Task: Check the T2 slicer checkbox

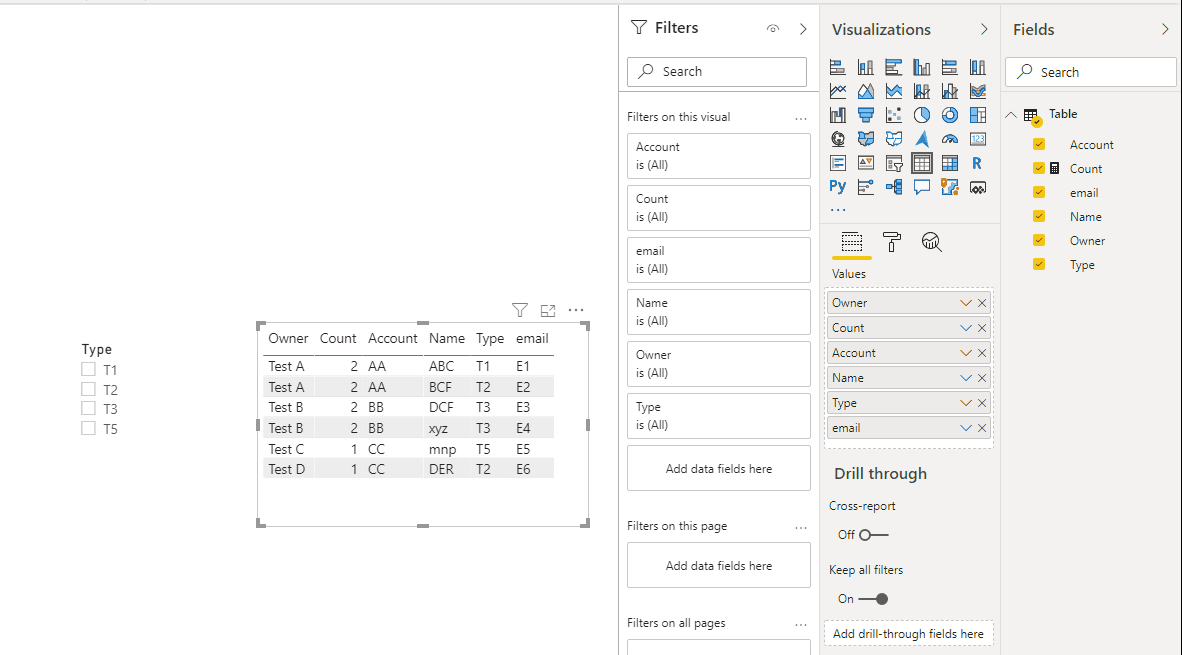Action: click(88, 389)
